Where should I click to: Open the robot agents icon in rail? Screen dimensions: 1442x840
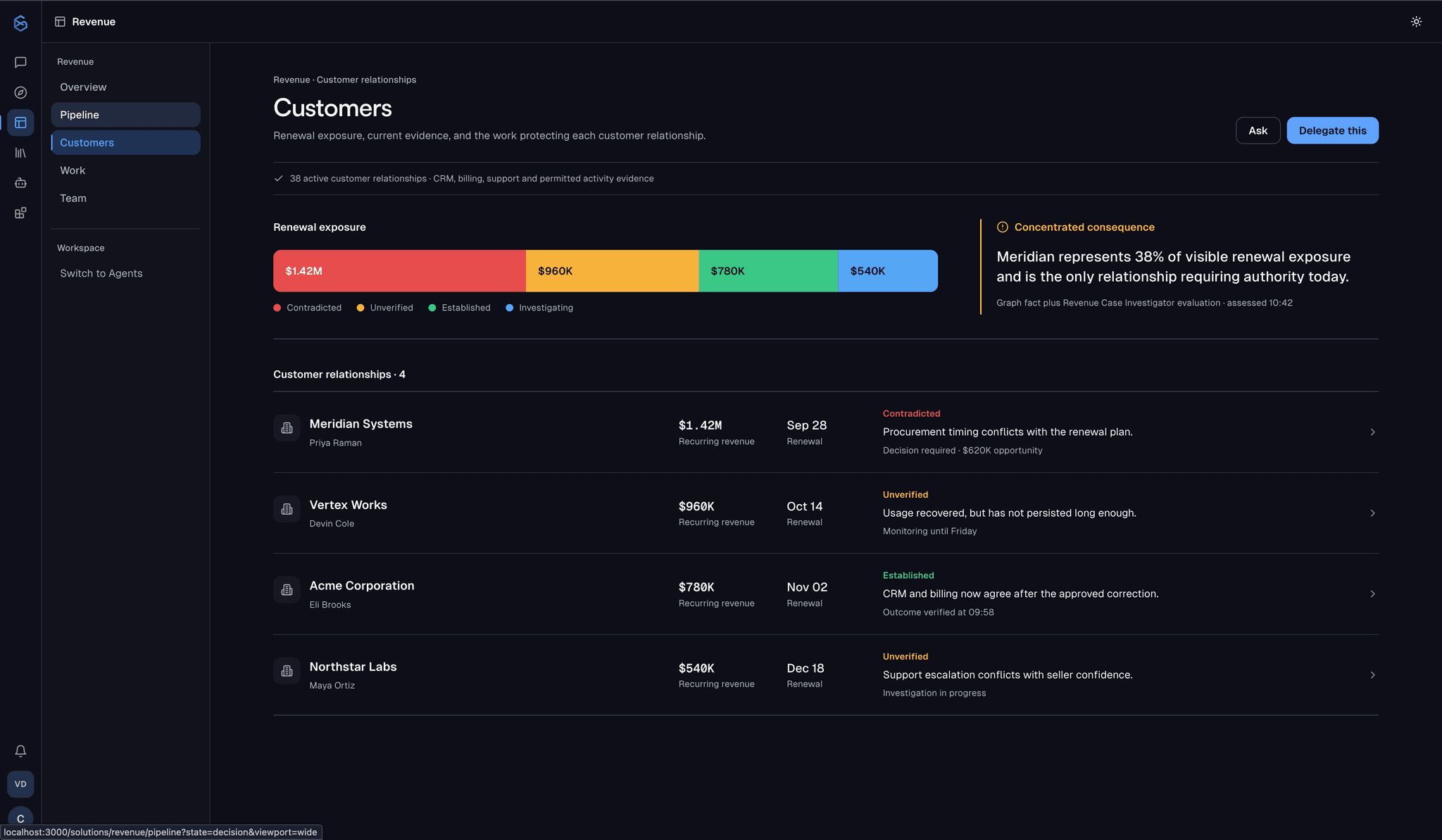[20, 183]
